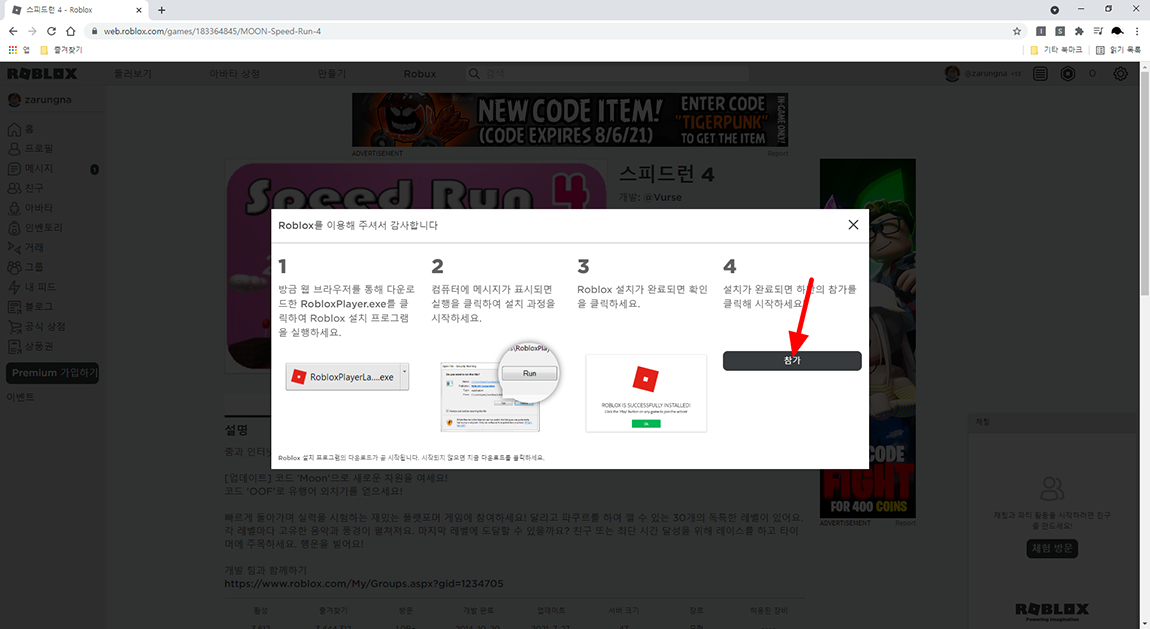Close the 스피드런 4 - Roblox tab

[x=139, y=10]
